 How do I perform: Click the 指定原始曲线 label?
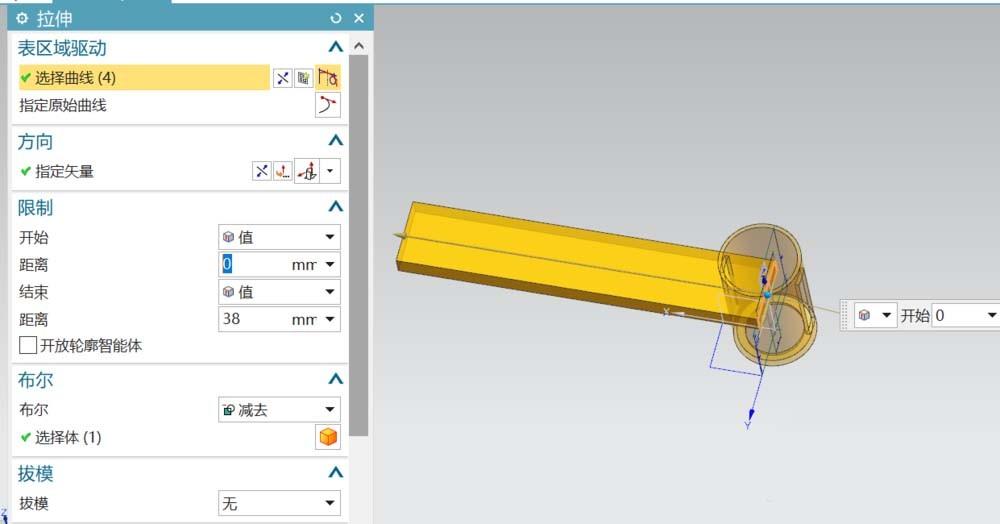pyautogui.click(x=63, y=105)
